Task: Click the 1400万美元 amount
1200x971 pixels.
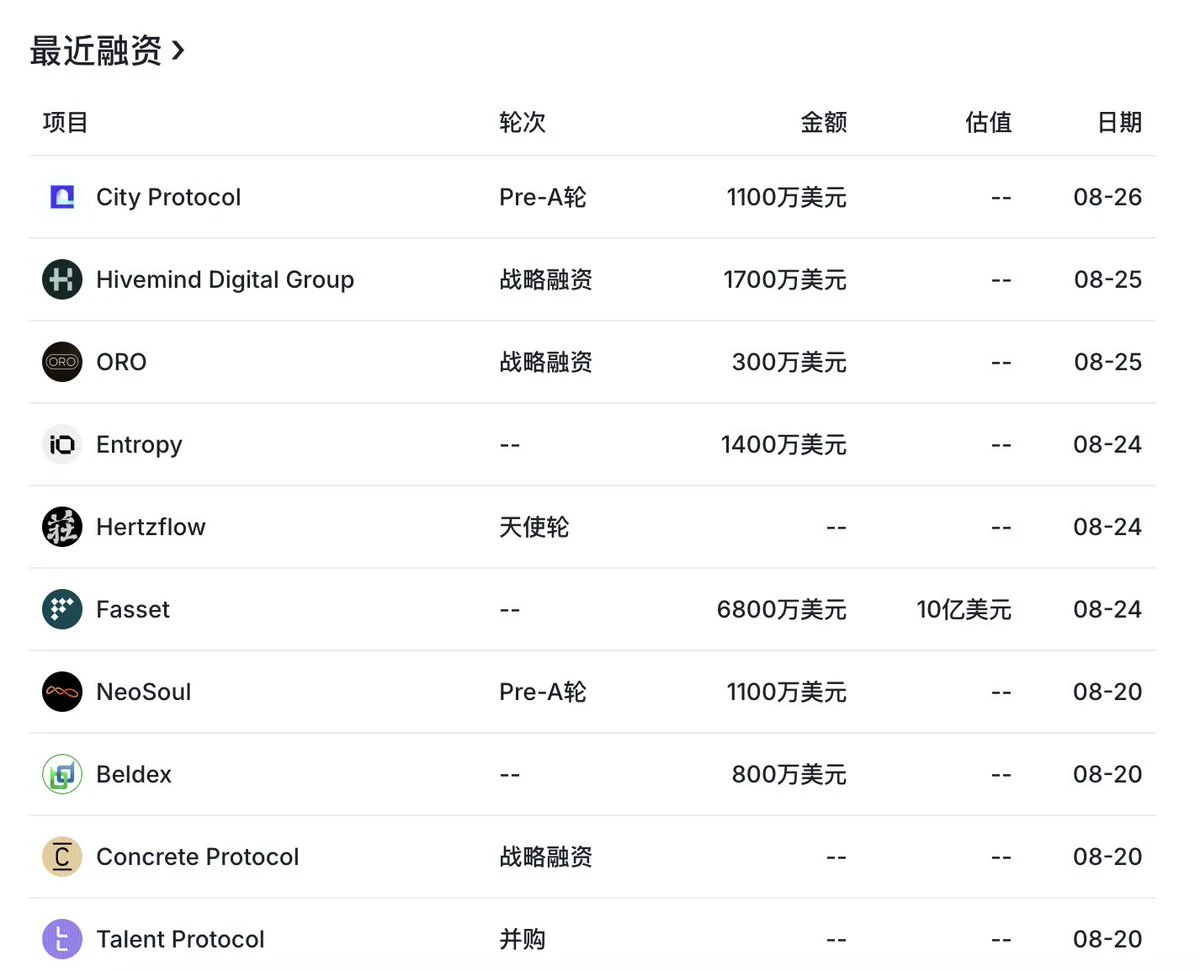Action: [784, 445]
